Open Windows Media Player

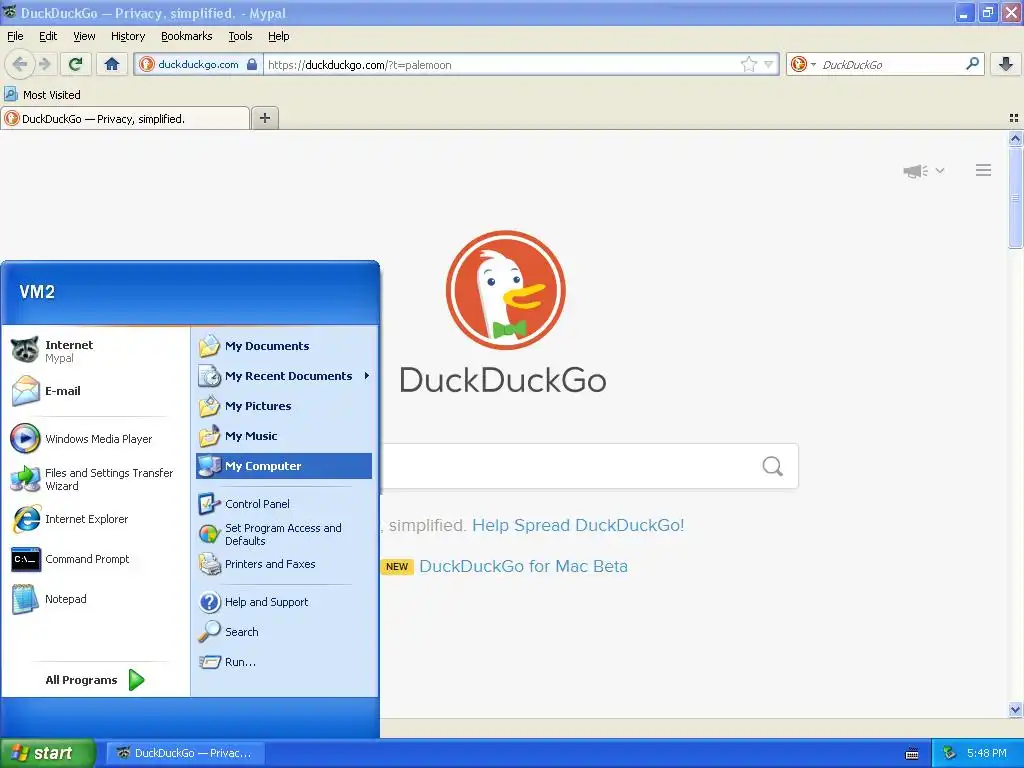point(95,439)
